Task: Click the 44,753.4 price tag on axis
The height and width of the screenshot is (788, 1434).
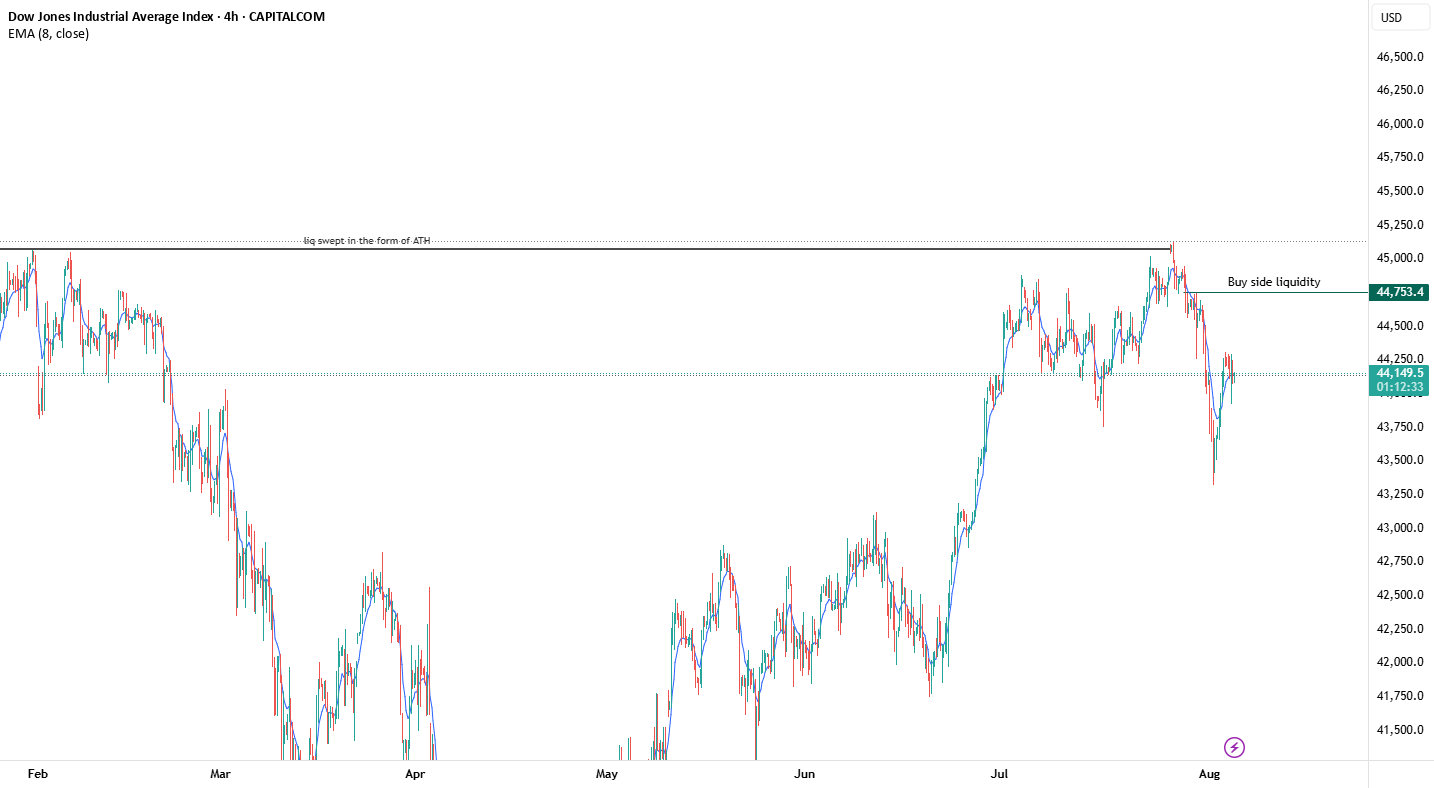Action: coord(1400,292)
